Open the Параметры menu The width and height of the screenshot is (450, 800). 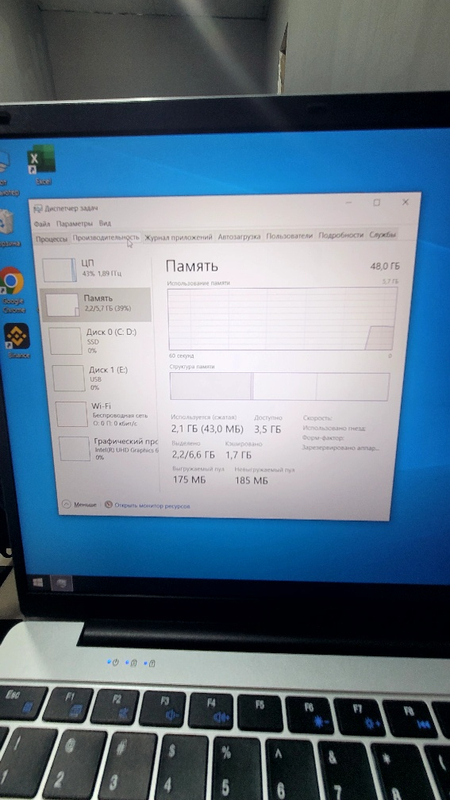coord(74,223)
